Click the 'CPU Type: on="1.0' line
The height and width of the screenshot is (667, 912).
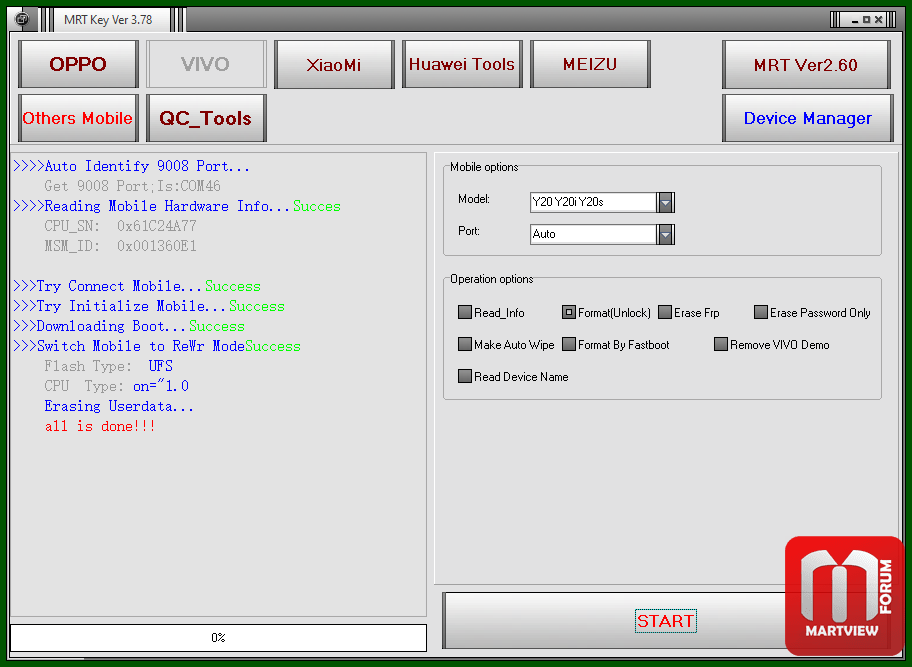pos(116,386)
